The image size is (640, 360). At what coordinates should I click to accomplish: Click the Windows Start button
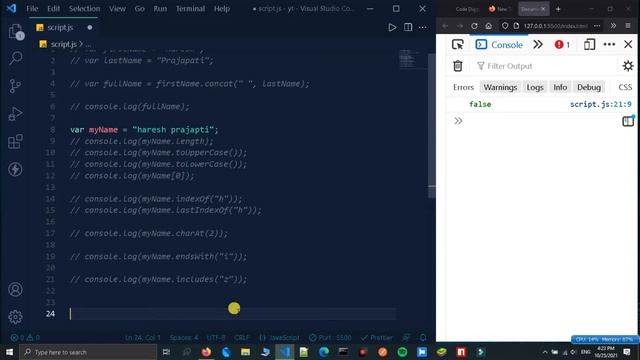9,352
